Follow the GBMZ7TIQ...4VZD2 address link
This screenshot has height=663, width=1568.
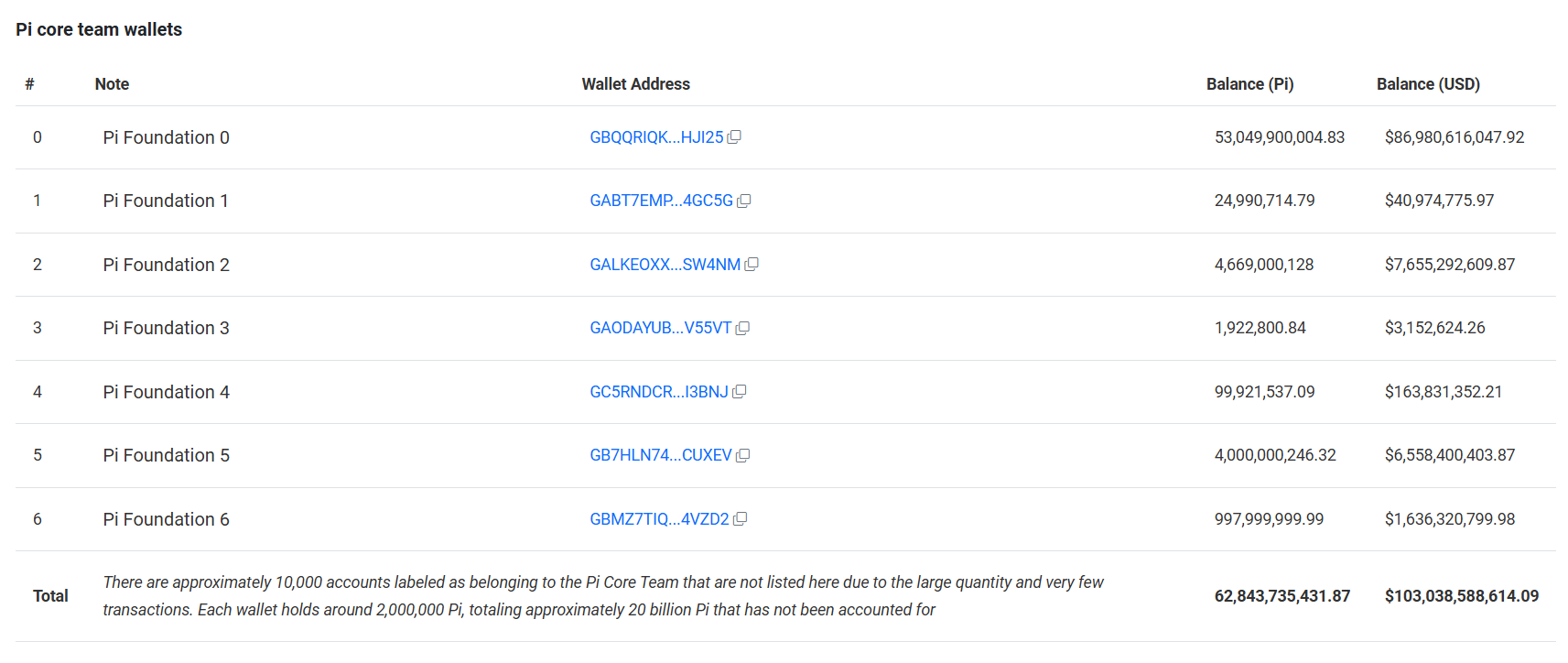(x=659, y=519)
